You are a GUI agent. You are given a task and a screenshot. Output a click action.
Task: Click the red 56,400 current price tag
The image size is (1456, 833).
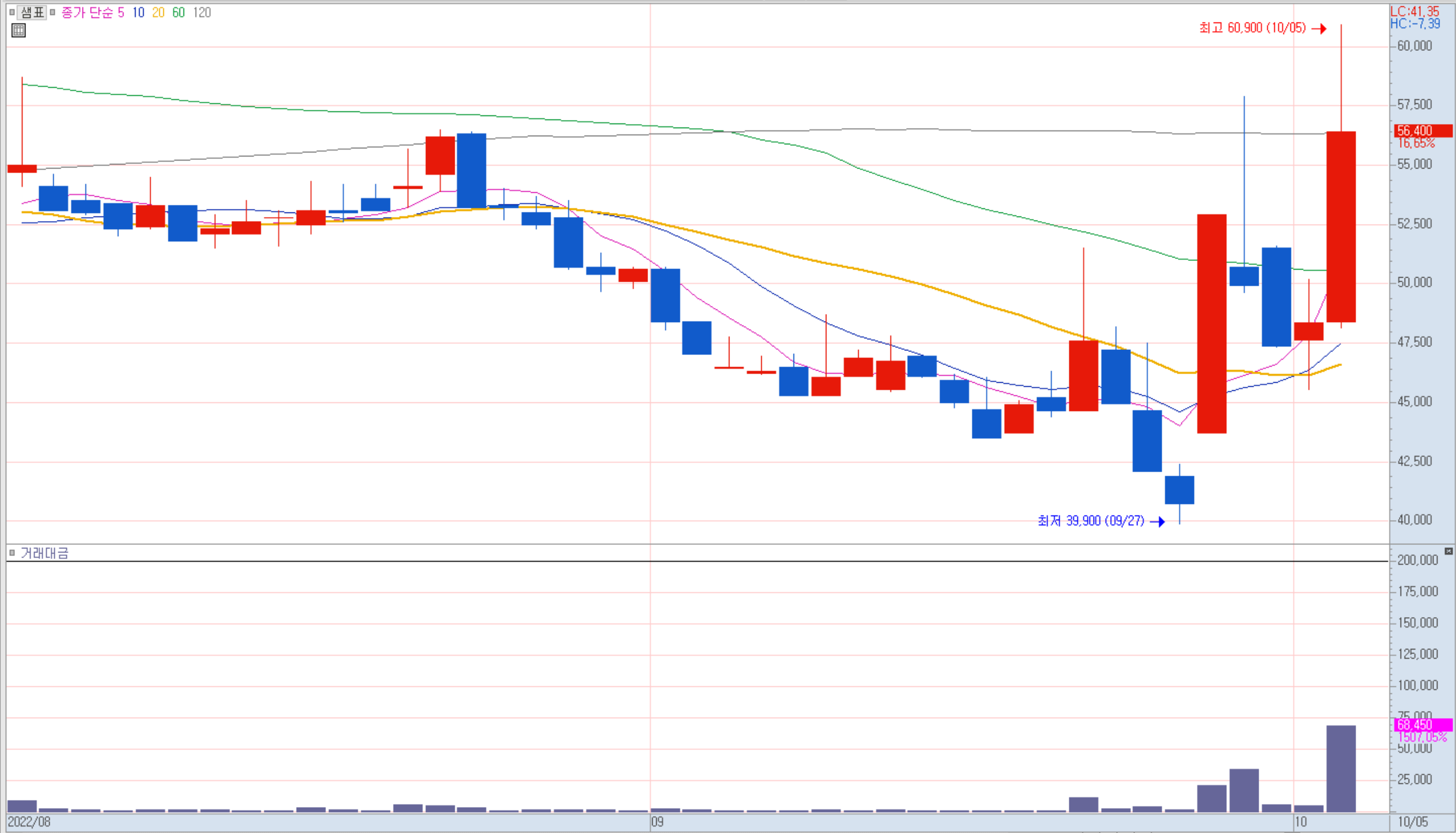point(1423,131)
